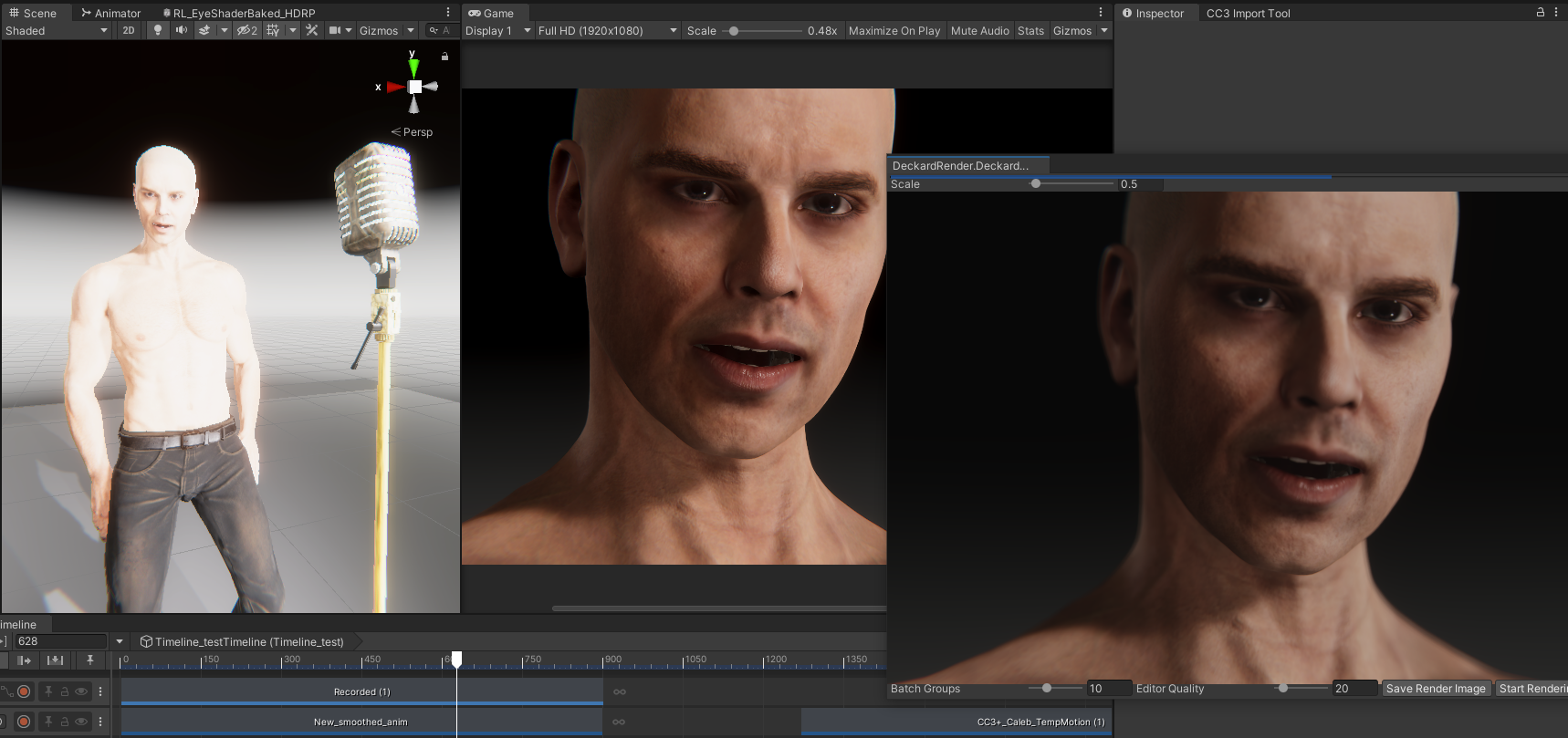Screen dimensions: 1568x738
Task: Toggle timeline replace edit mode icon
Action: [x=56, y=660]
